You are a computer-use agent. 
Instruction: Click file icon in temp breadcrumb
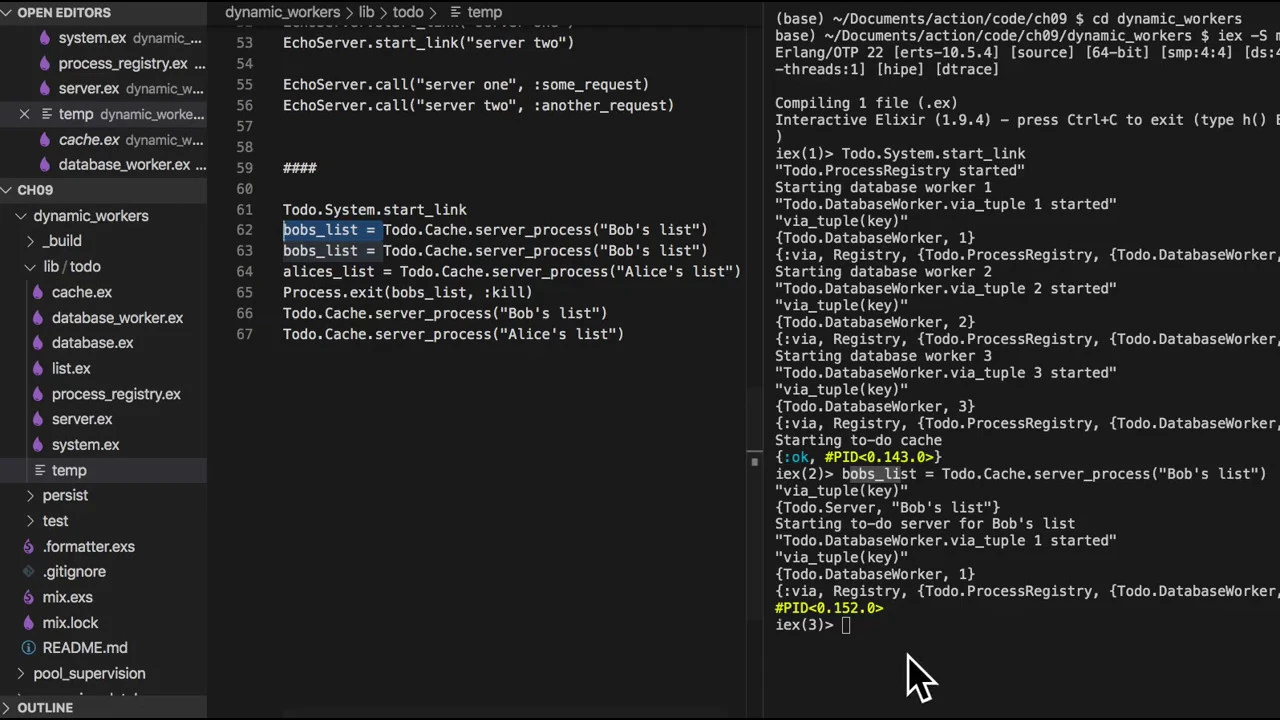[x=455, y=12]
